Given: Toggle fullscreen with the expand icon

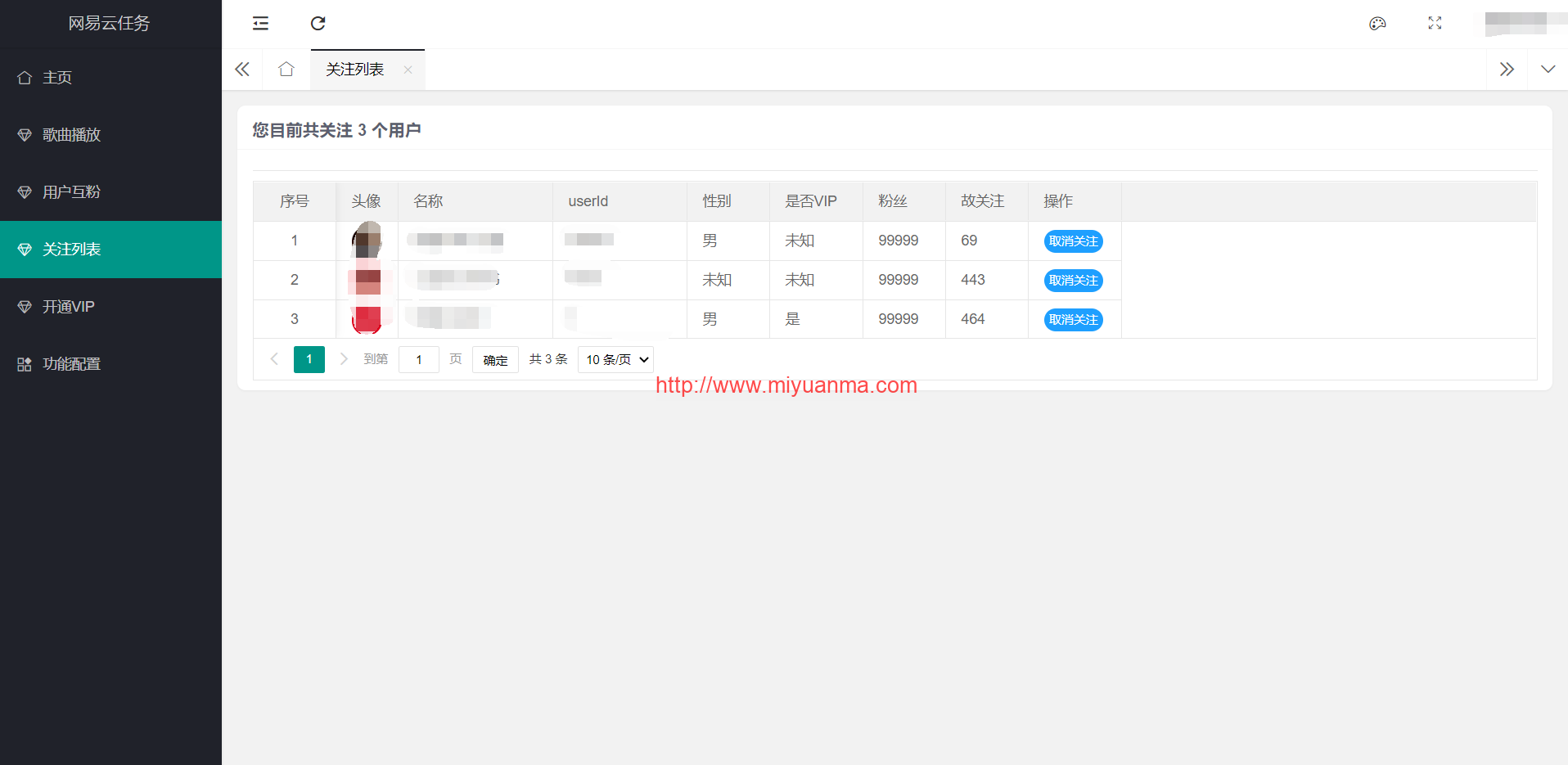Looking at the screenshot, I should (x=1435, y=24).
